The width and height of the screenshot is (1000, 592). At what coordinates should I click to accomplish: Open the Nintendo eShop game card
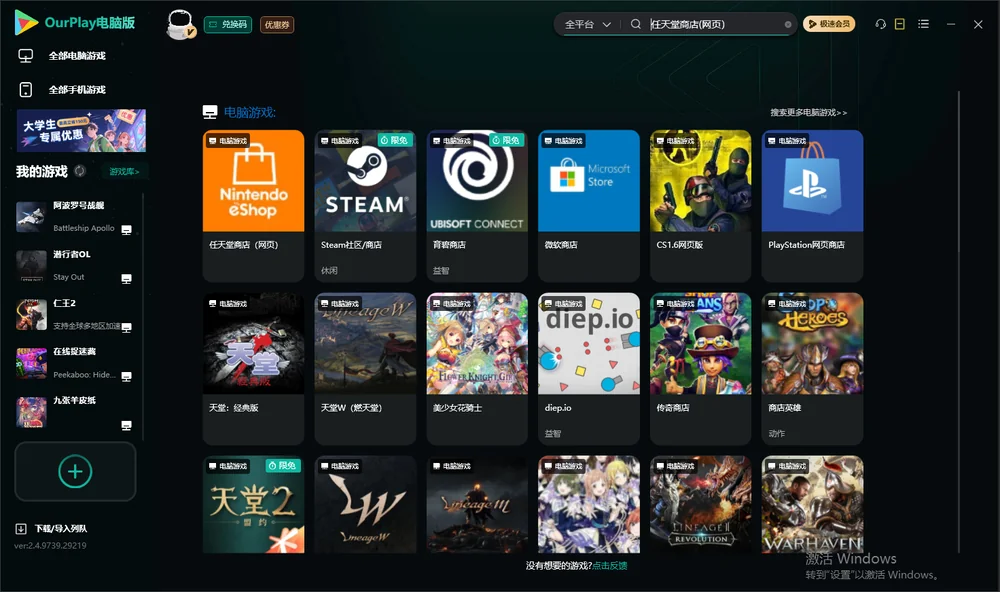pos(253,205)
